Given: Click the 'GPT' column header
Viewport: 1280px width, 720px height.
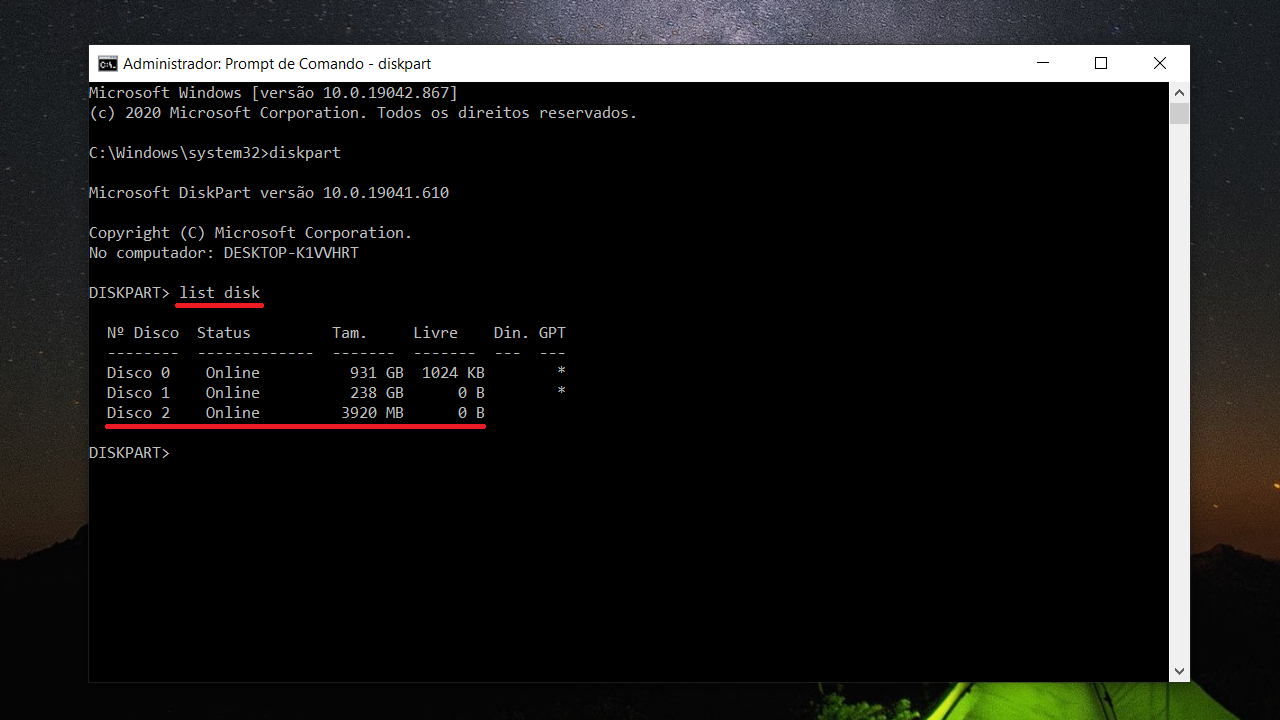Looking at the screenshot, I should click(552, 333).
